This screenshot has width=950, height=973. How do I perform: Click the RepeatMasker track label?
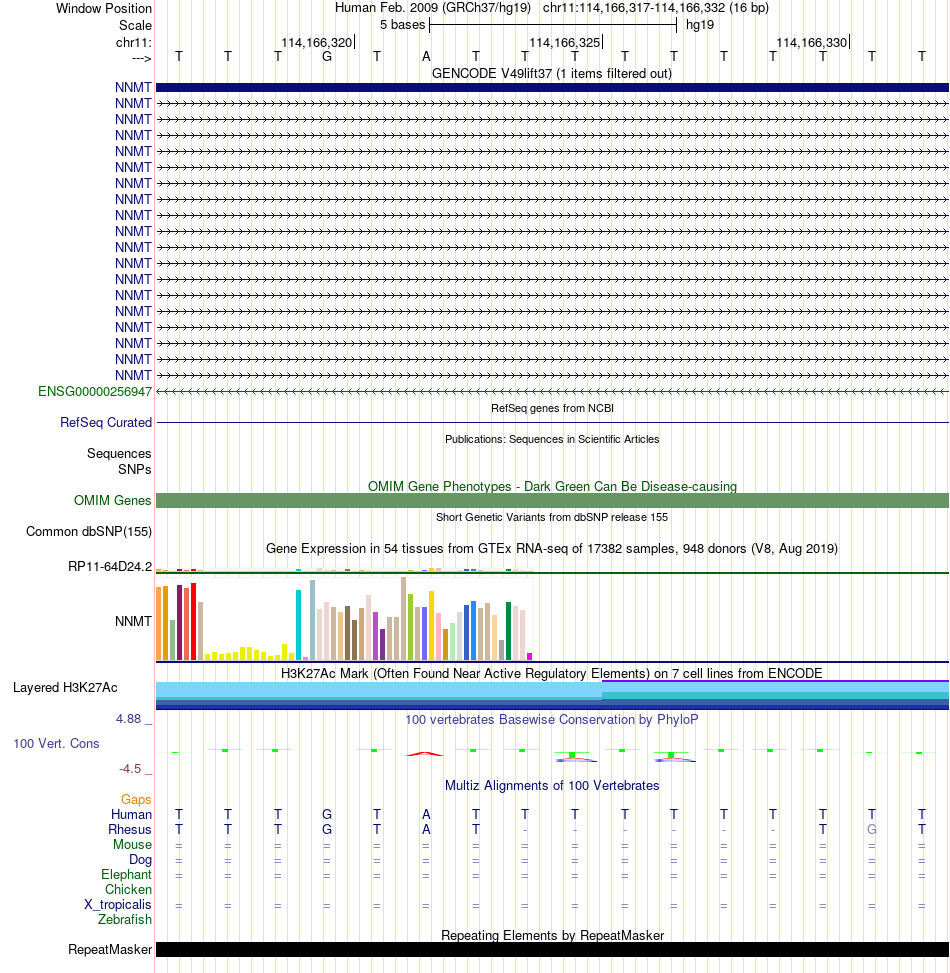coord(110,950)
